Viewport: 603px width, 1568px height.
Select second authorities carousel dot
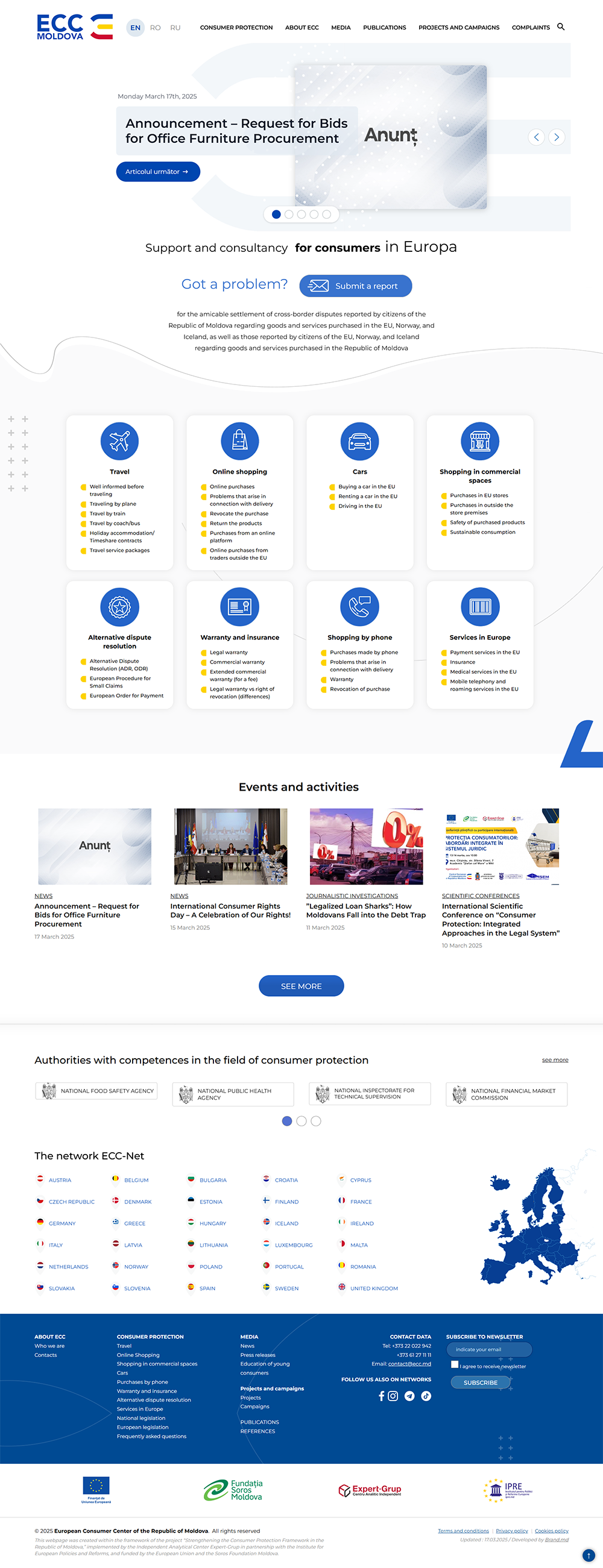301,1121
